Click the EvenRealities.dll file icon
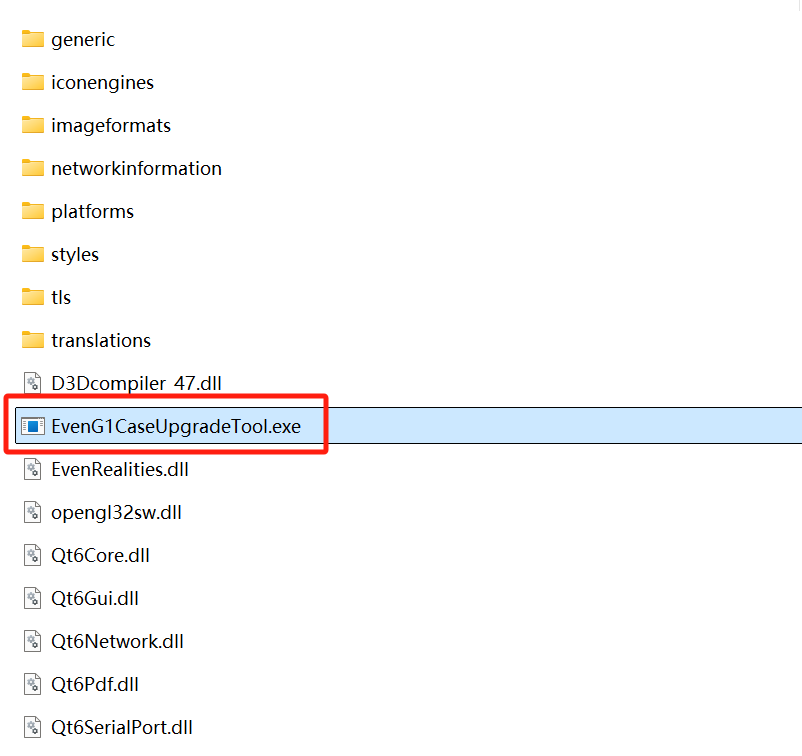802x756 pixels. [x=33, y=469]
